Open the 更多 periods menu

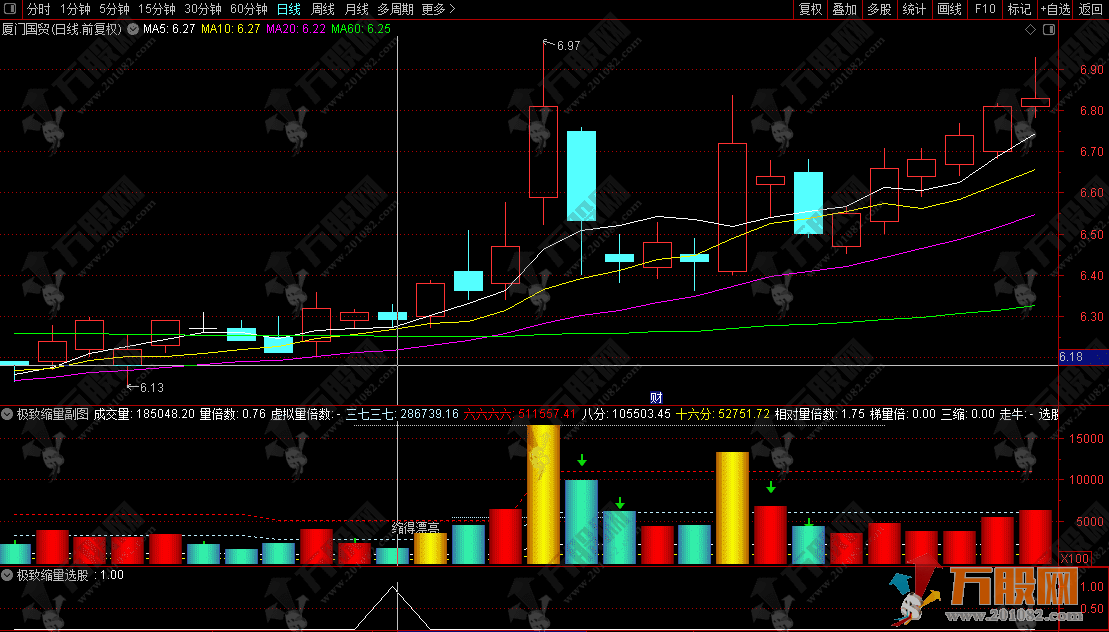coord(438,9)
